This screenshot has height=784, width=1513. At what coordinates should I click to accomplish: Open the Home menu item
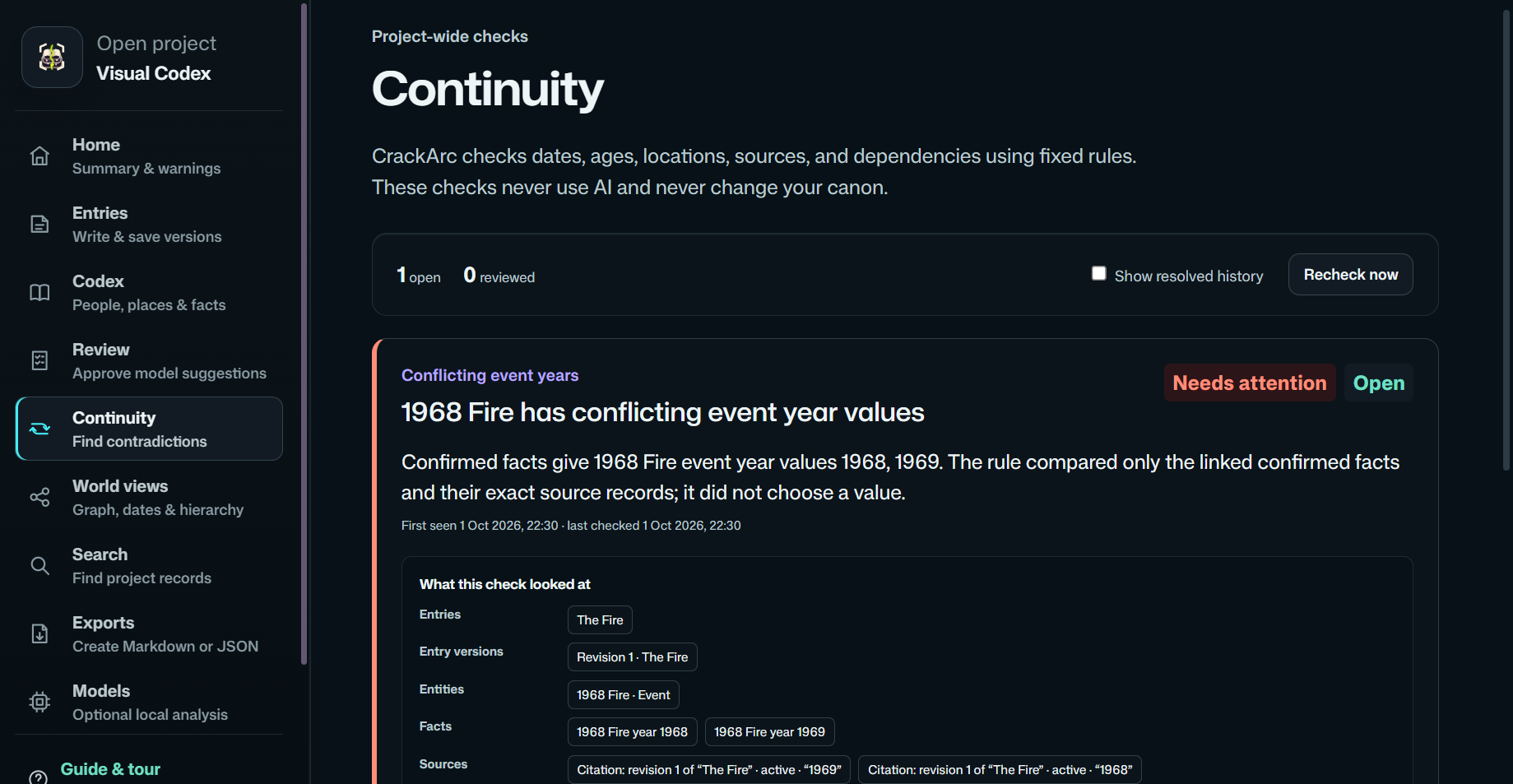[x=149, y=156]
